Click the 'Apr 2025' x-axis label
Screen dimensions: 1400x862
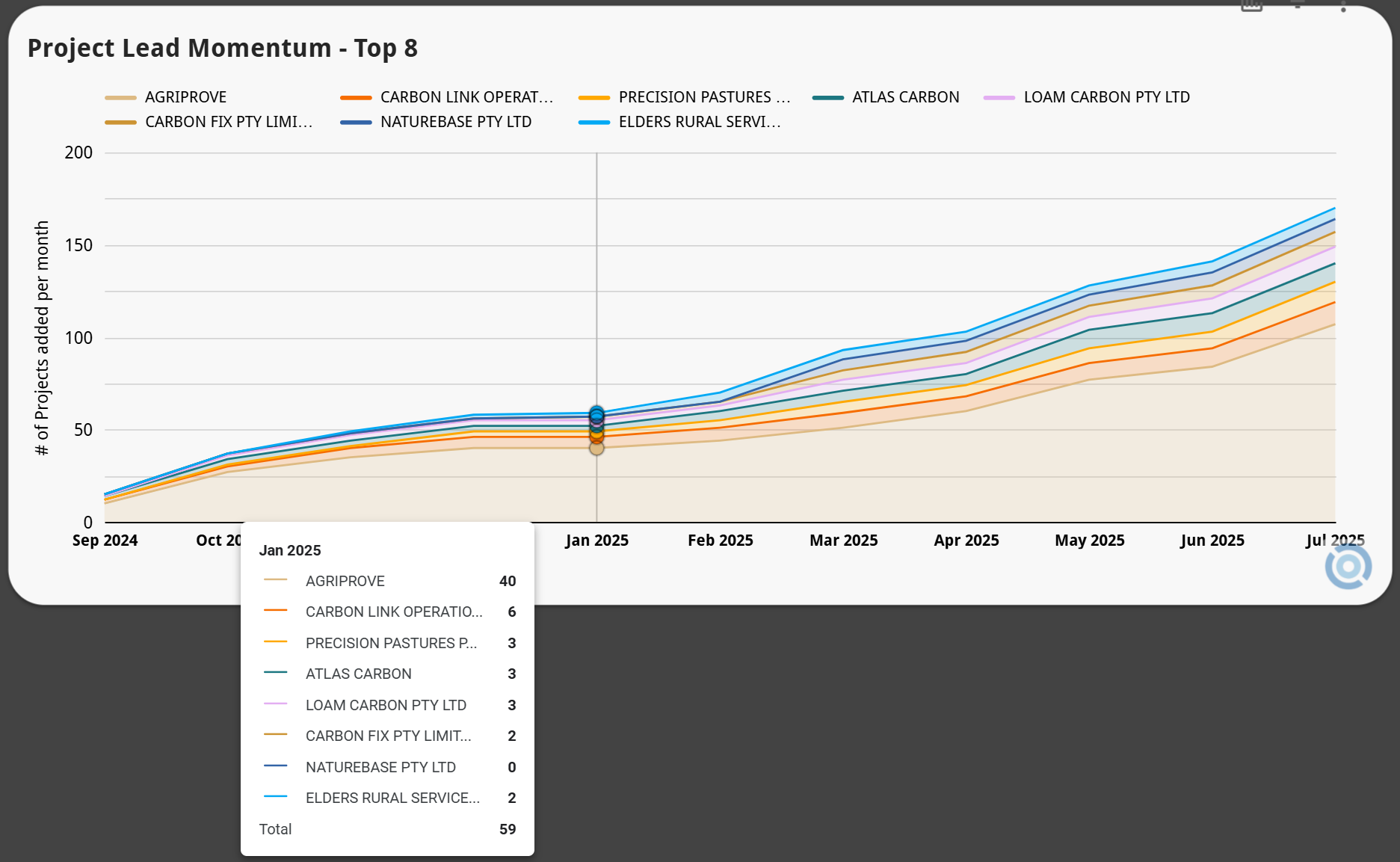click(966, 541)
